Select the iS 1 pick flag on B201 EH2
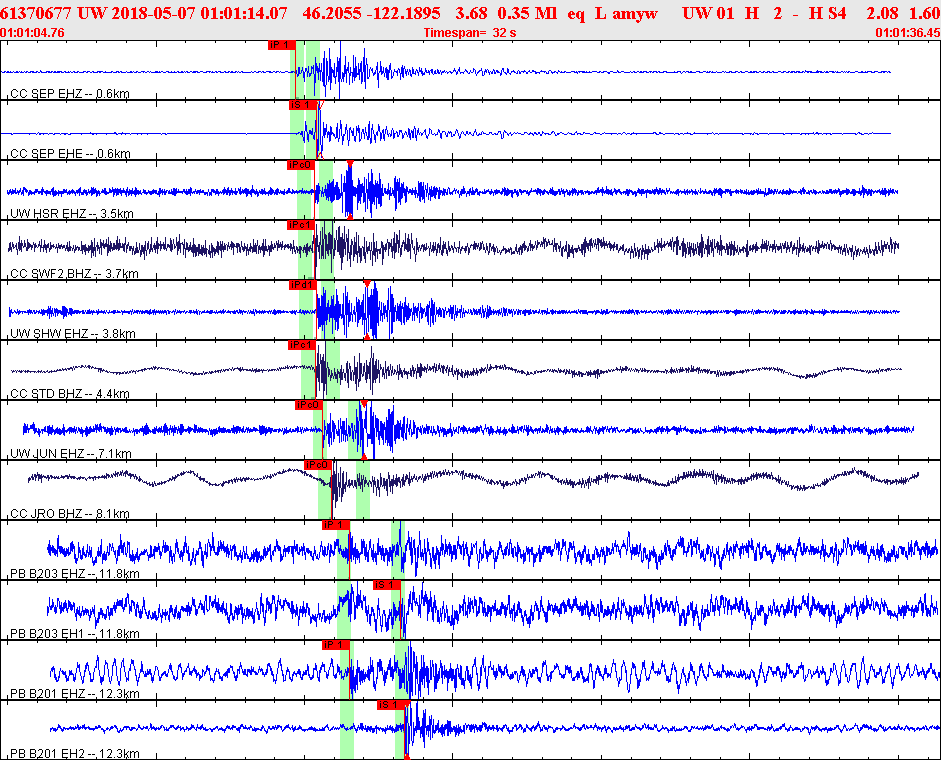 click(391, 705)
